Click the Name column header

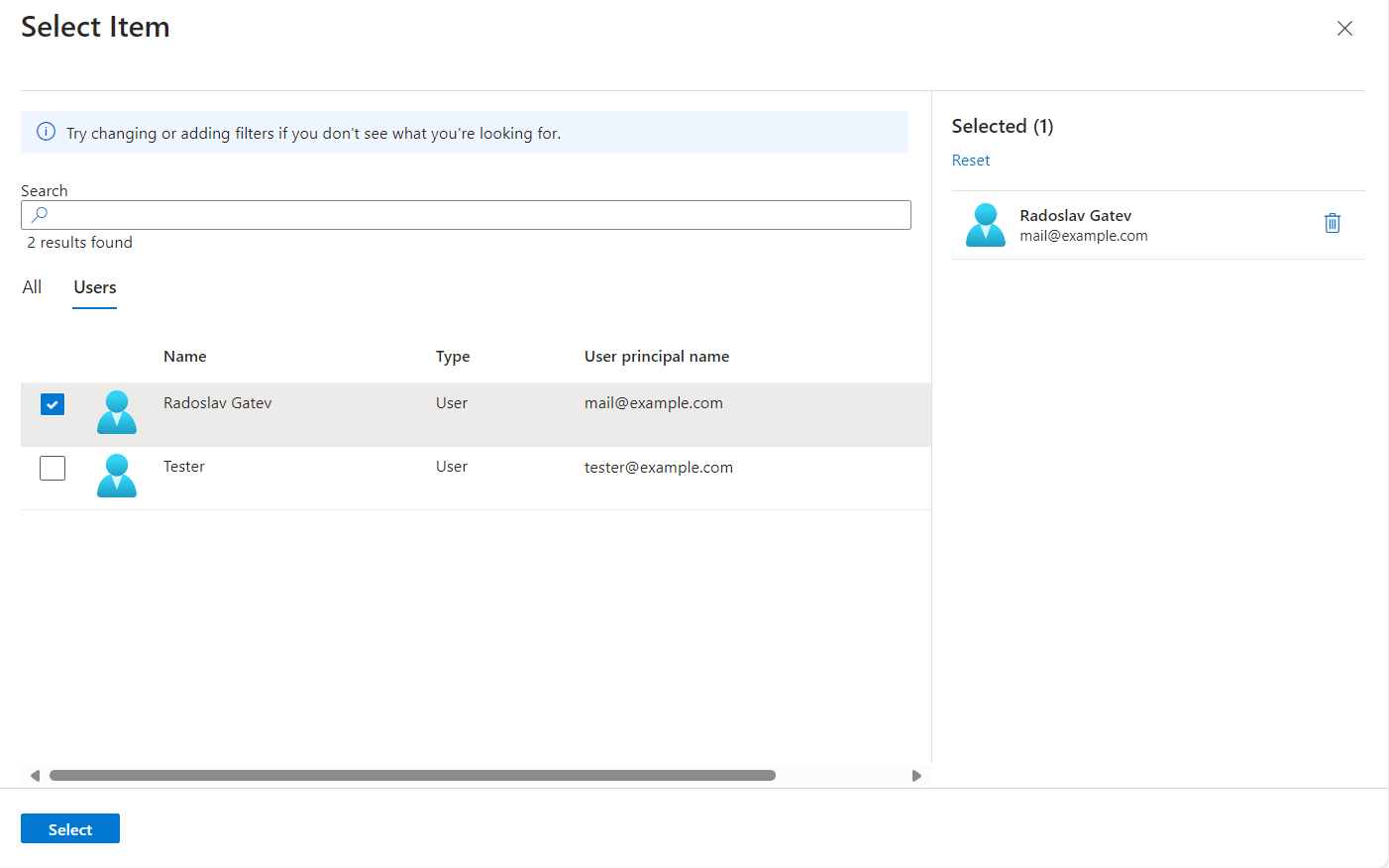(185, 356)
